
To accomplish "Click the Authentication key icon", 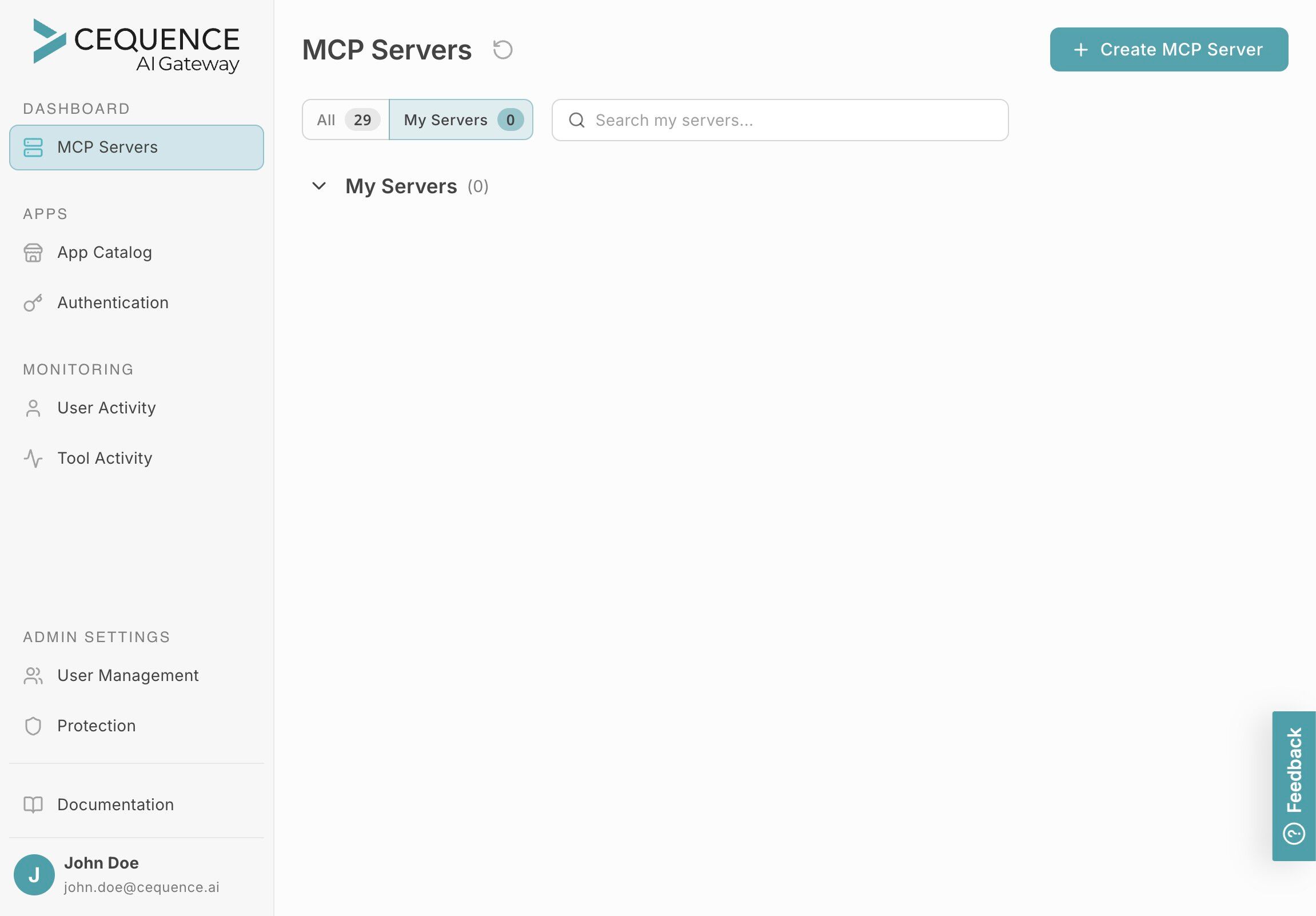I will (33, 302).
